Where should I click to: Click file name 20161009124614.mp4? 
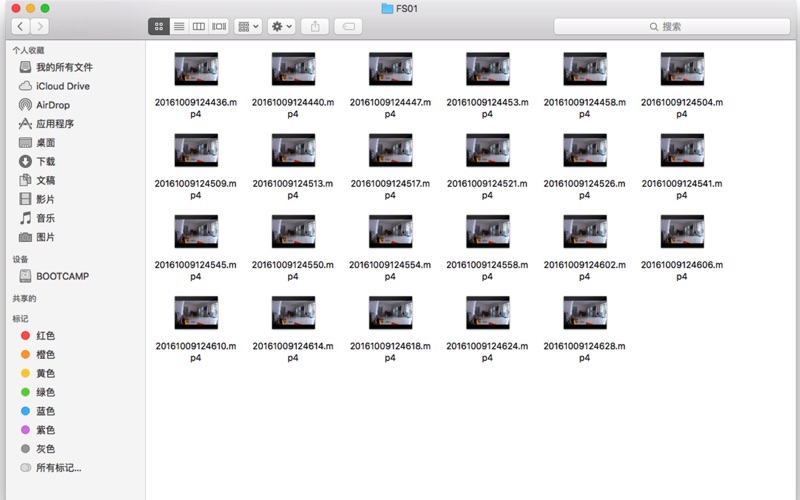(293, 352)
